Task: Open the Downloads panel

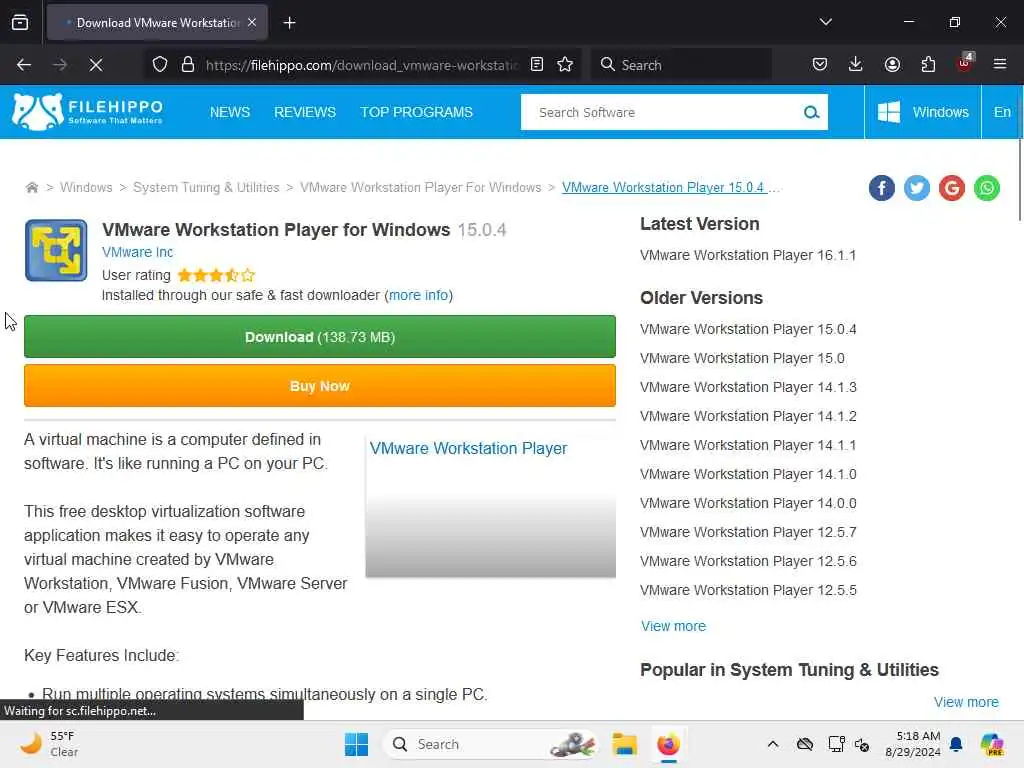Action: [856, 65]
